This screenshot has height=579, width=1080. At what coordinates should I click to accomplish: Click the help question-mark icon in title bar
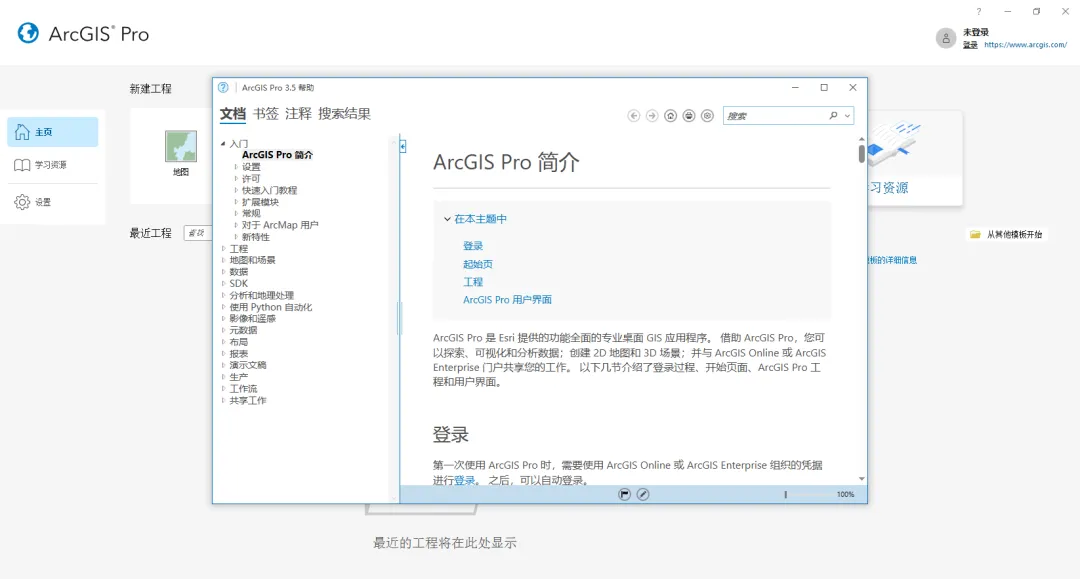(x=223, y=87)
